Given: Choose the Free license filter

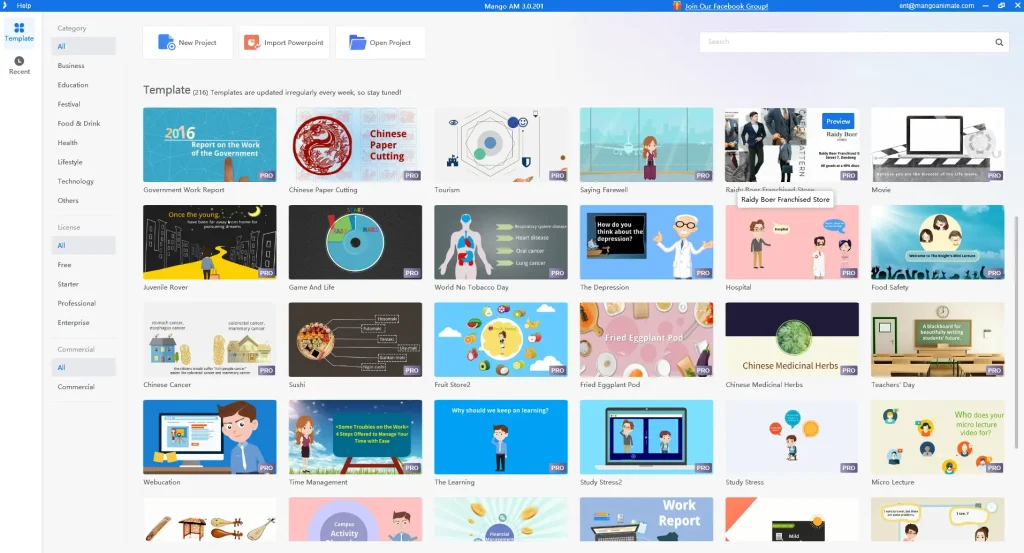Looking at the screenshot, I should point(65,265).
